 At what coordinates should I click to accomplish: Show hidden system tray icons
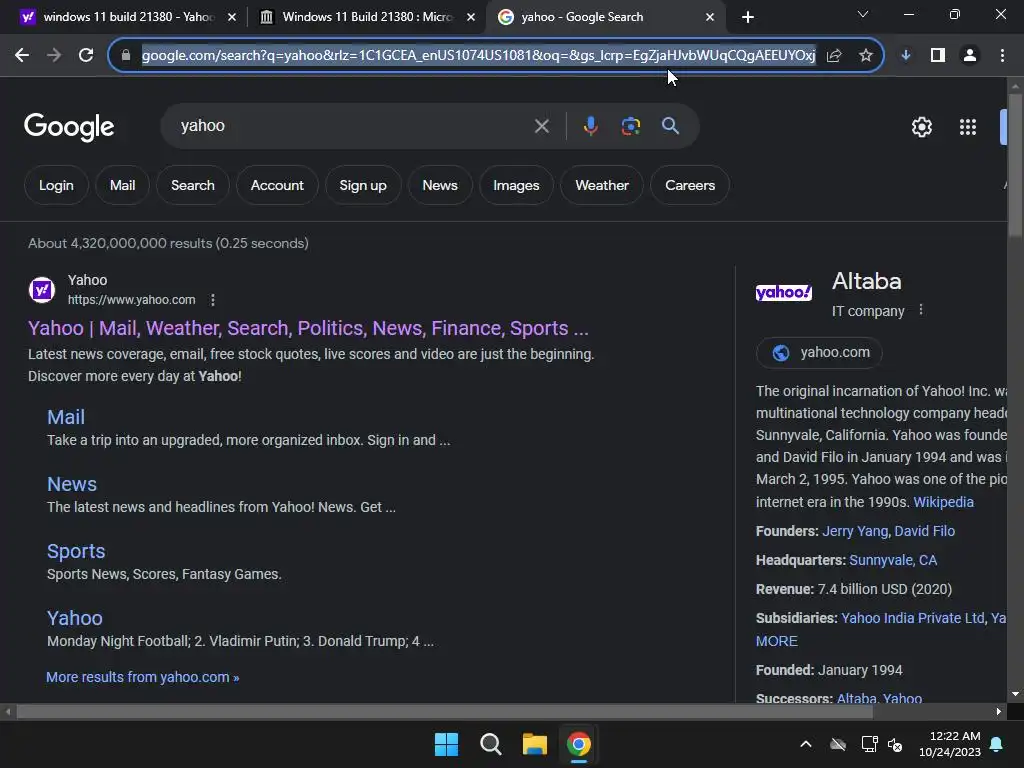point(806,744)
